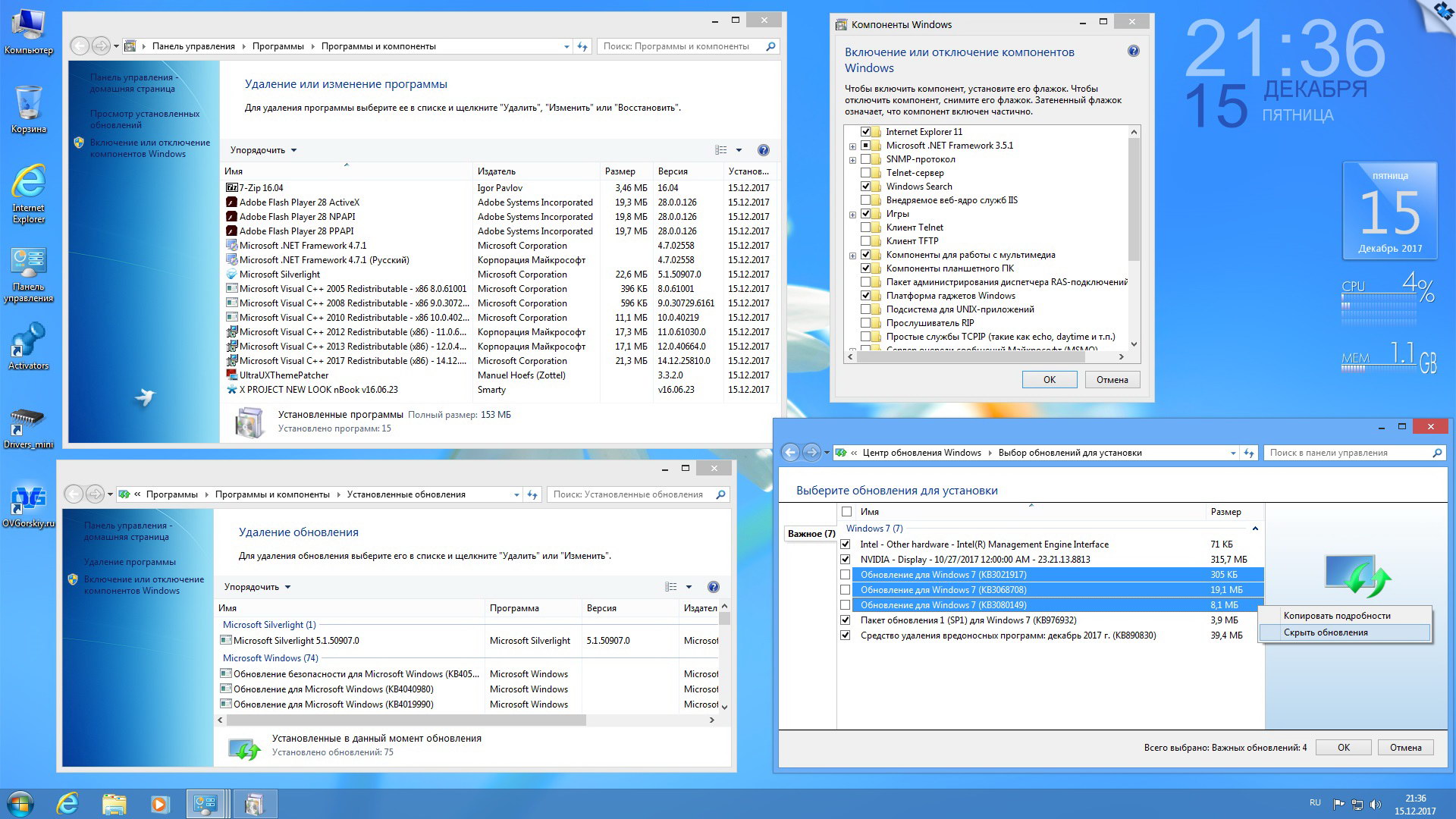Expand the Microsoft .NET Framework 3.5.1 node
The width and height of the screenshot is (1456, 819).
tap(852, 146)
